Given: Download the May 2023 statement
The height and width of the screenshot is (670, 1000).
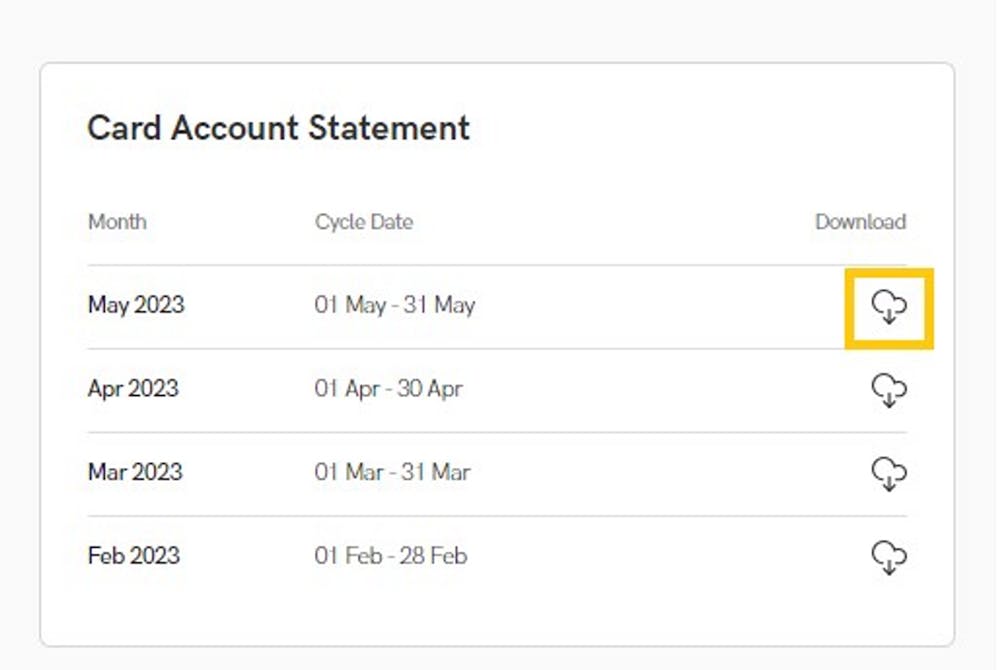Looking at the screenshot, I should pyautogui.click(x=889, y=307).
